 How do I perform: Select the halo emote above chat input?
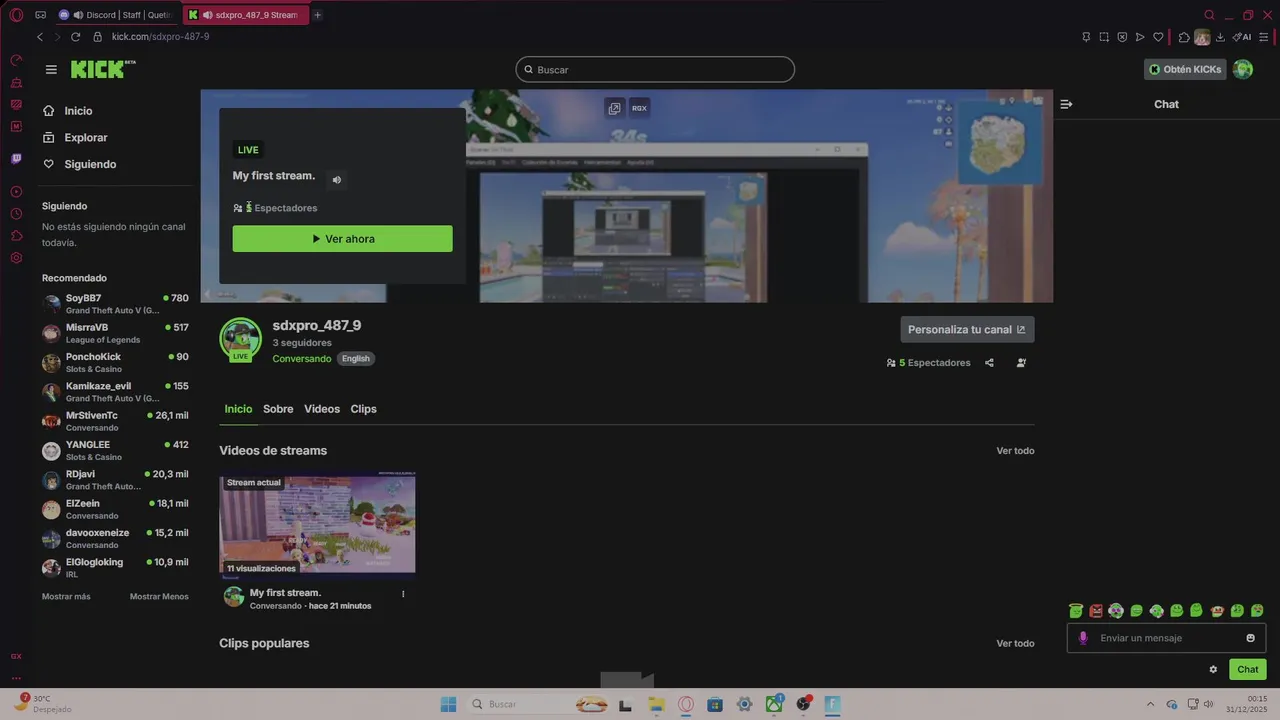pos(1076,611)
